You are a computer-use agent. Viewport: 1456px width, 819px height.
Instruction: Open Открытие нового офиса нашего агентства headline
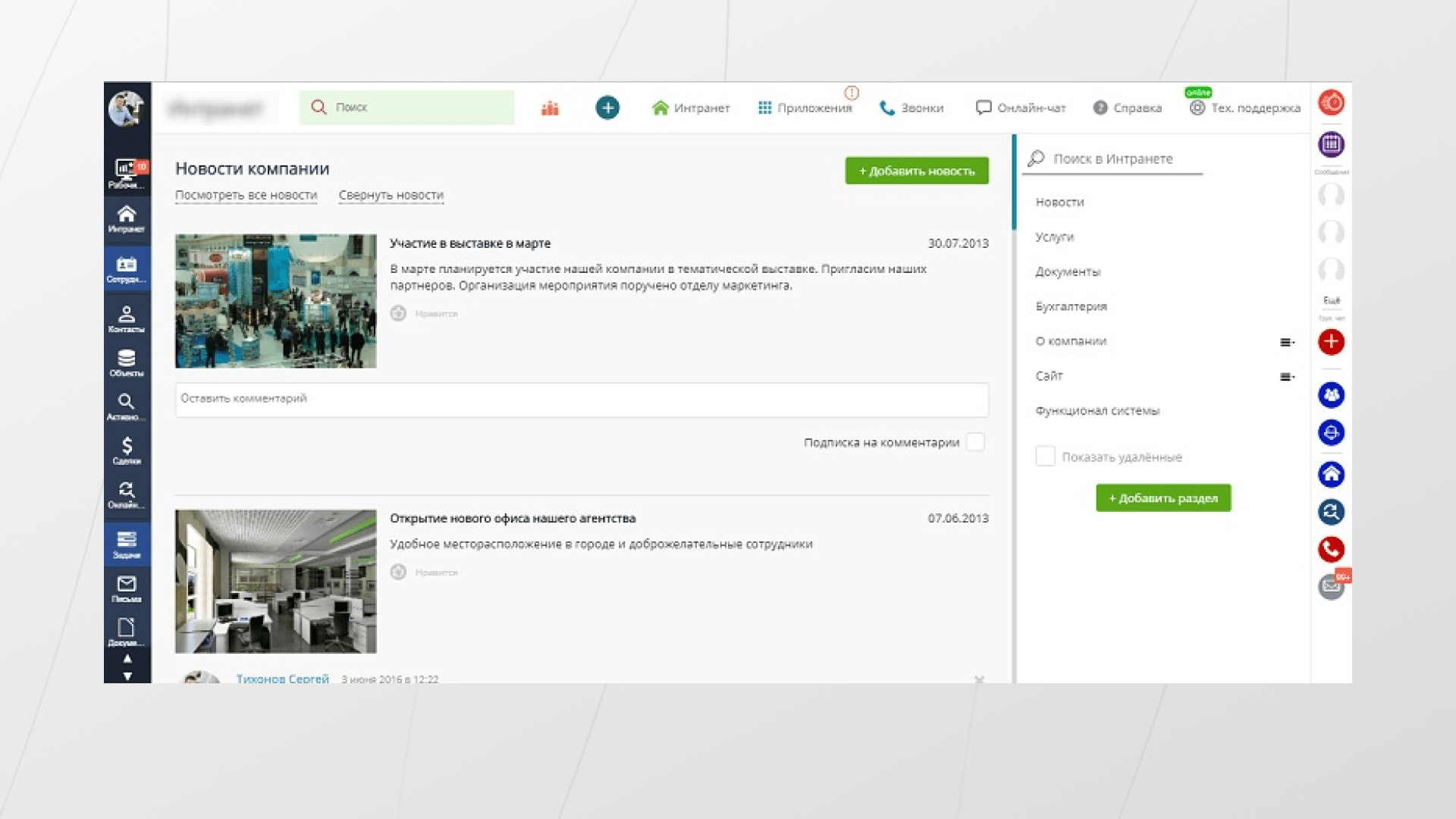[513, 519]
